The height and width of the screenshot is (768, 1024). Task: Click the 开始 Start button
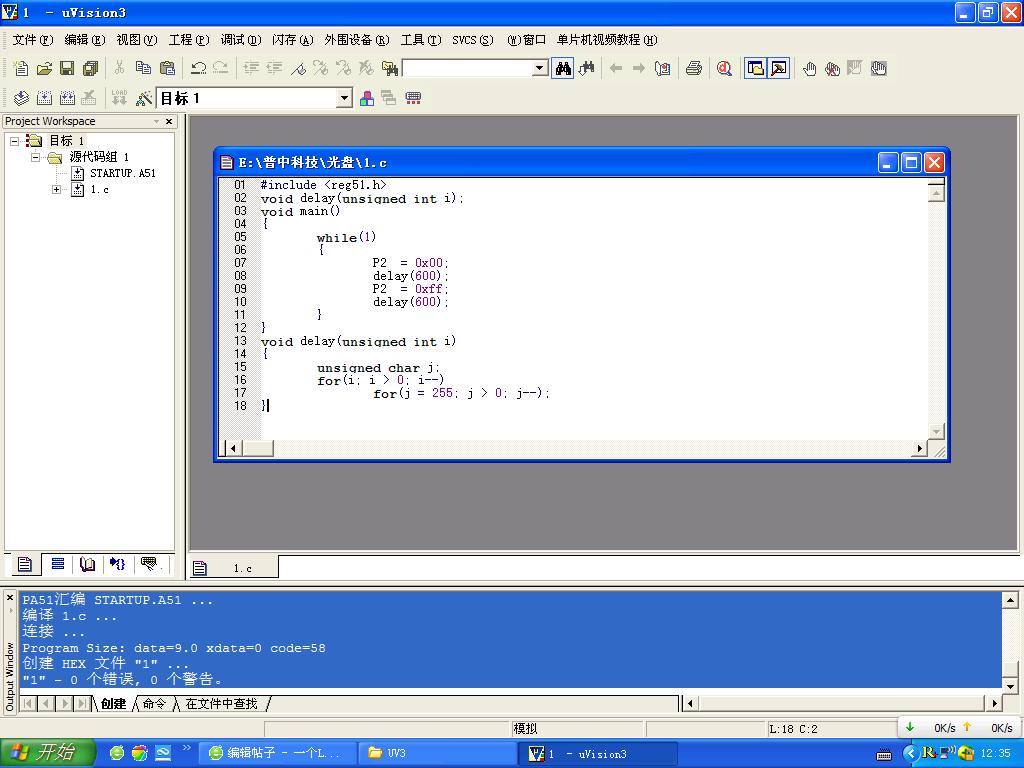47,753
